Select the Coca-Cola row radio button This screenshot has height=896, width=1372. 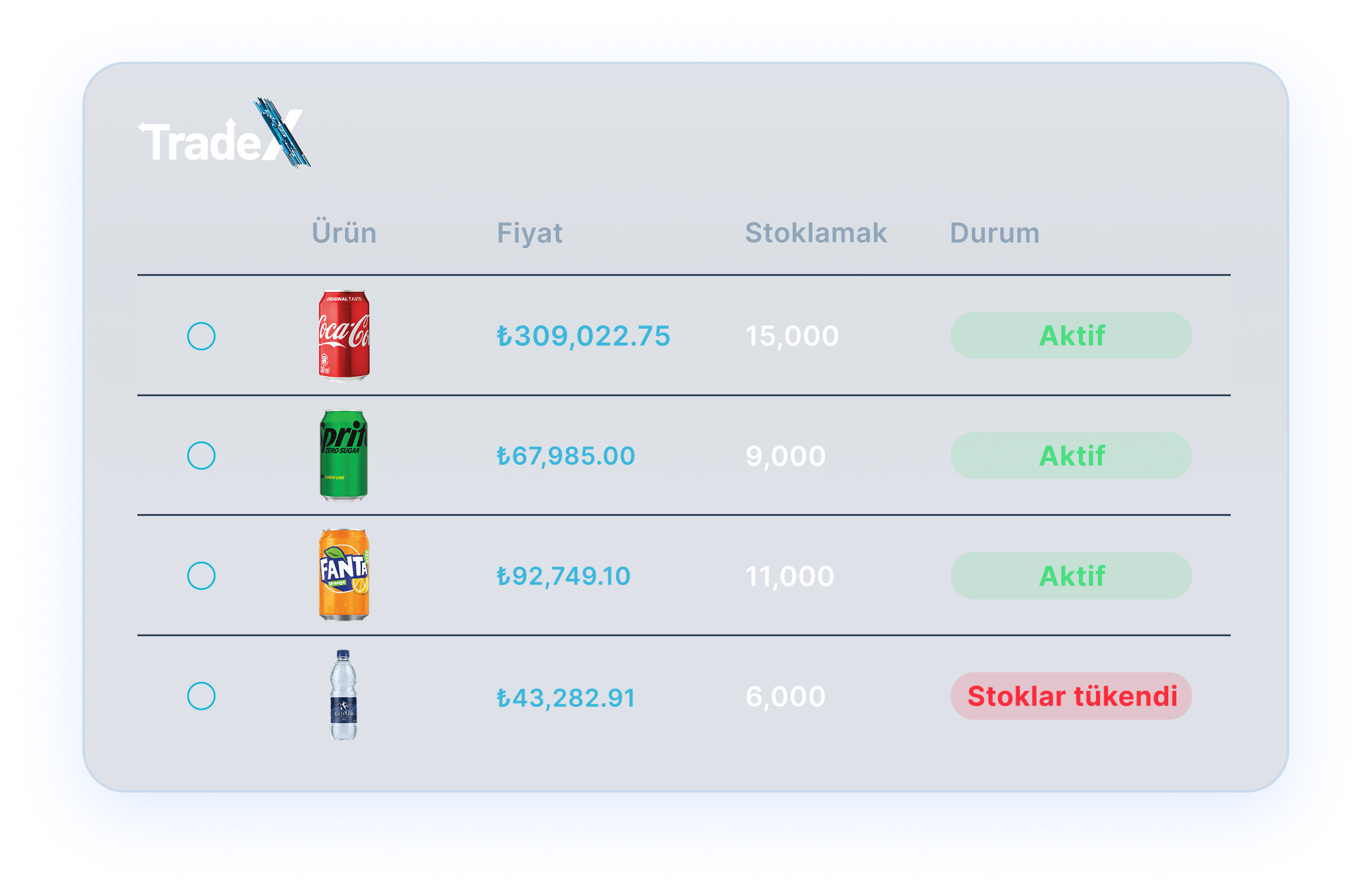coord(201,336)
